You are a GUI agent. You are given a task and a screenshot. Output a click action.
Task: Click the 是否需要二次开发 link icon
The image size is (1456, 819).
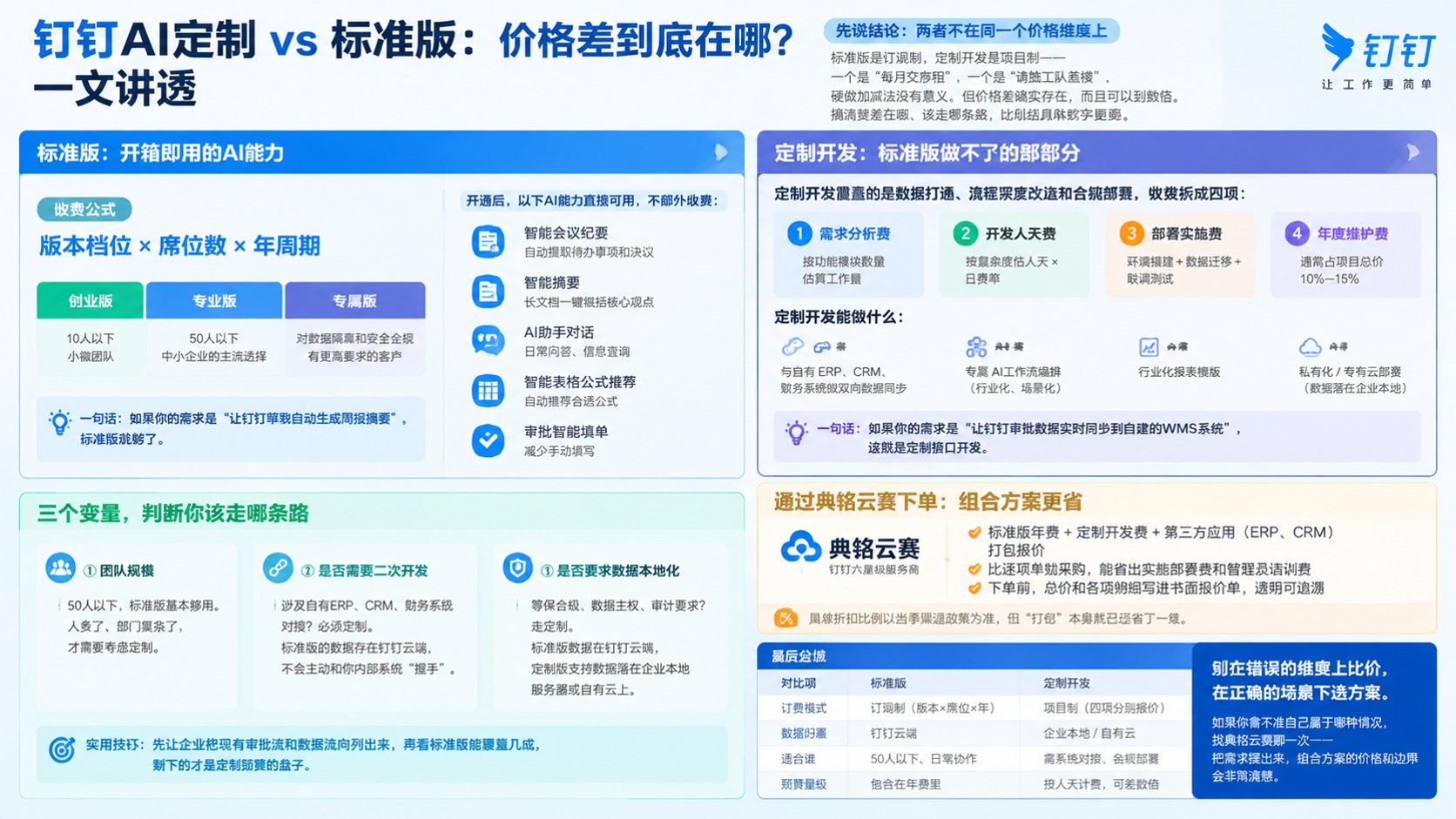[x=278, y=568]
